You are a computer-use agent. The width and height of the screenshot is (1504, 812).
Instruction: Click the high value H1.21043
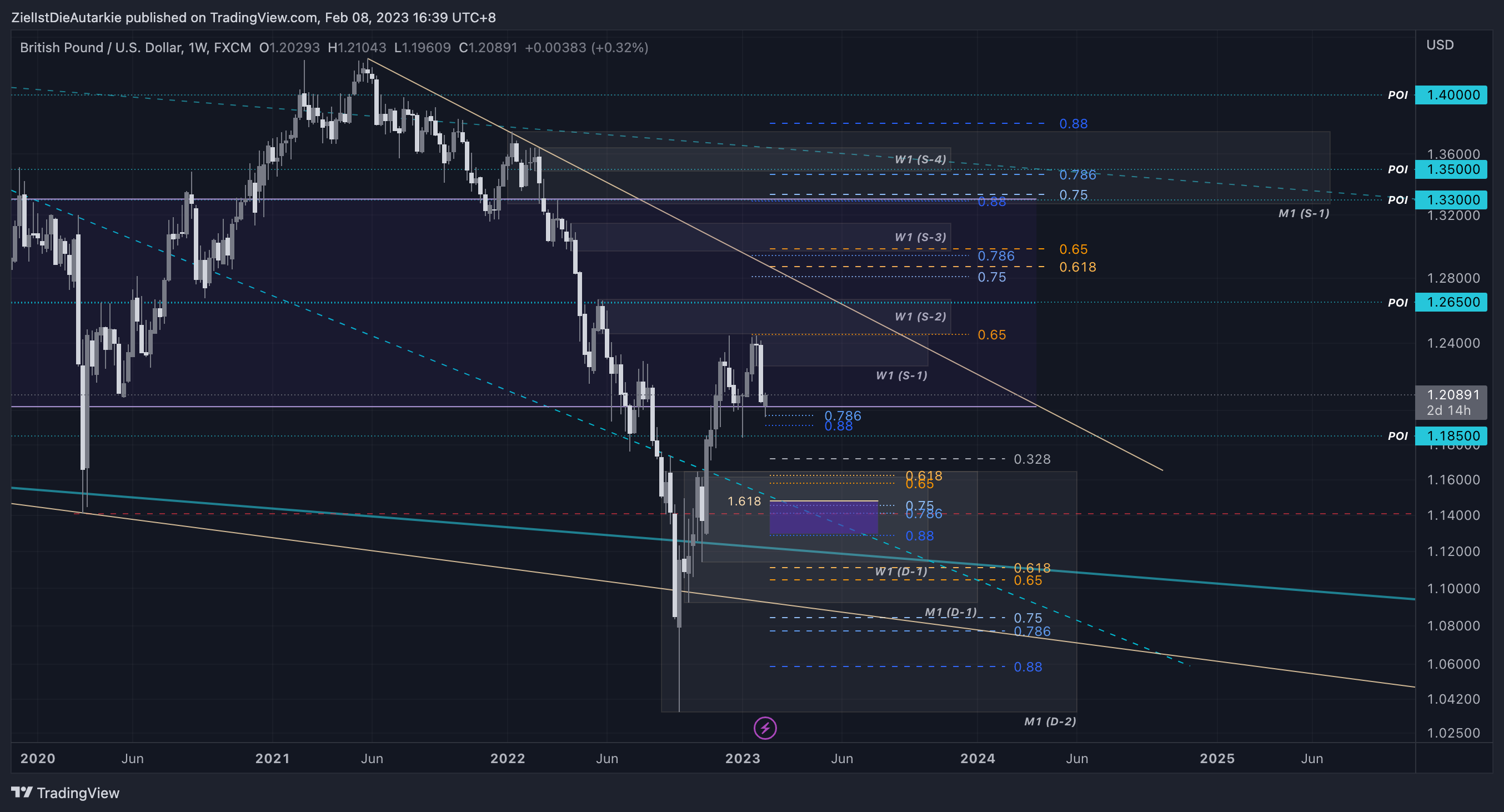(x=357, y=47)
